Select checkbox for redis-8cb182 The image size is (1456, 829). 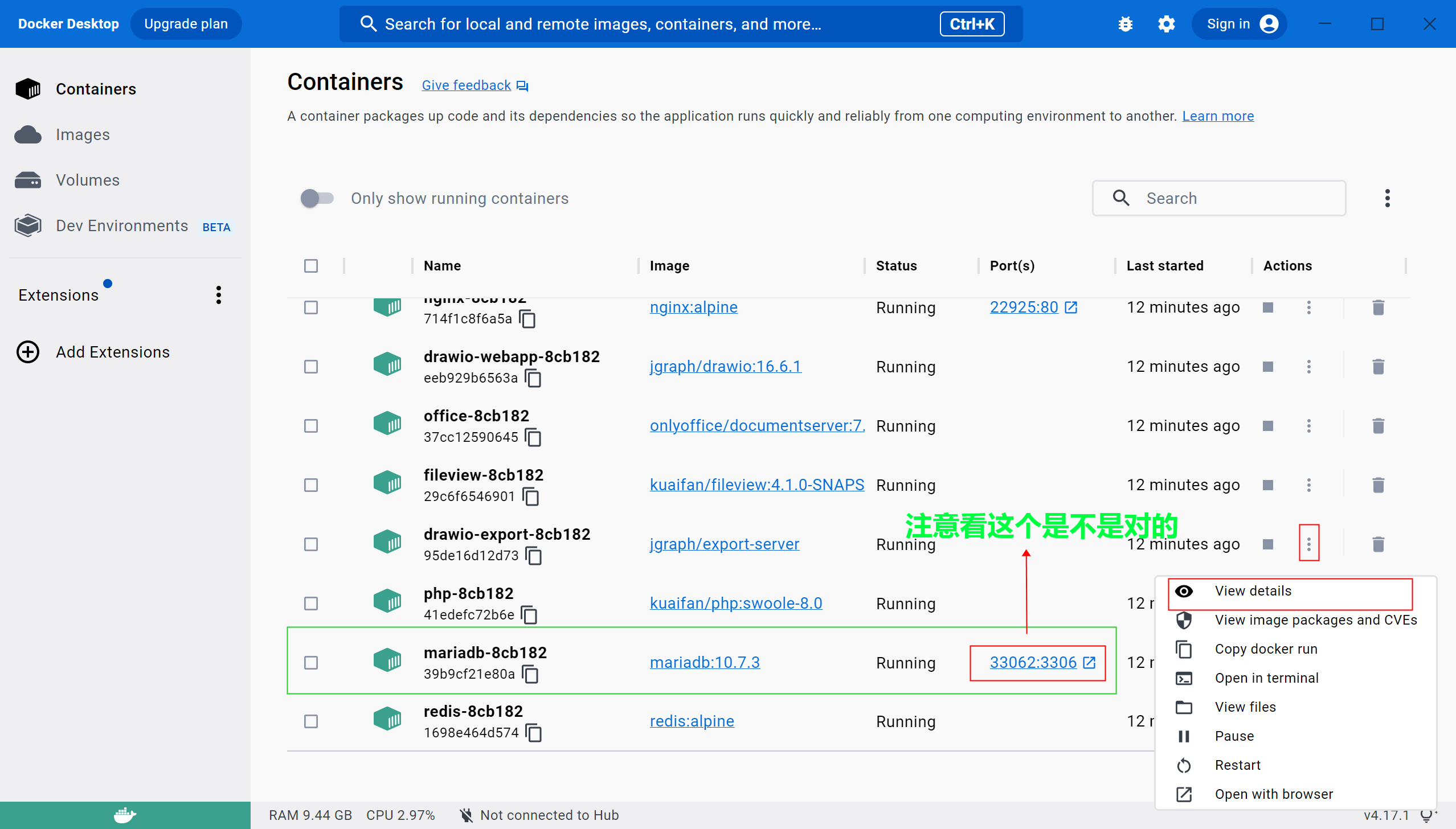point(311,721)
